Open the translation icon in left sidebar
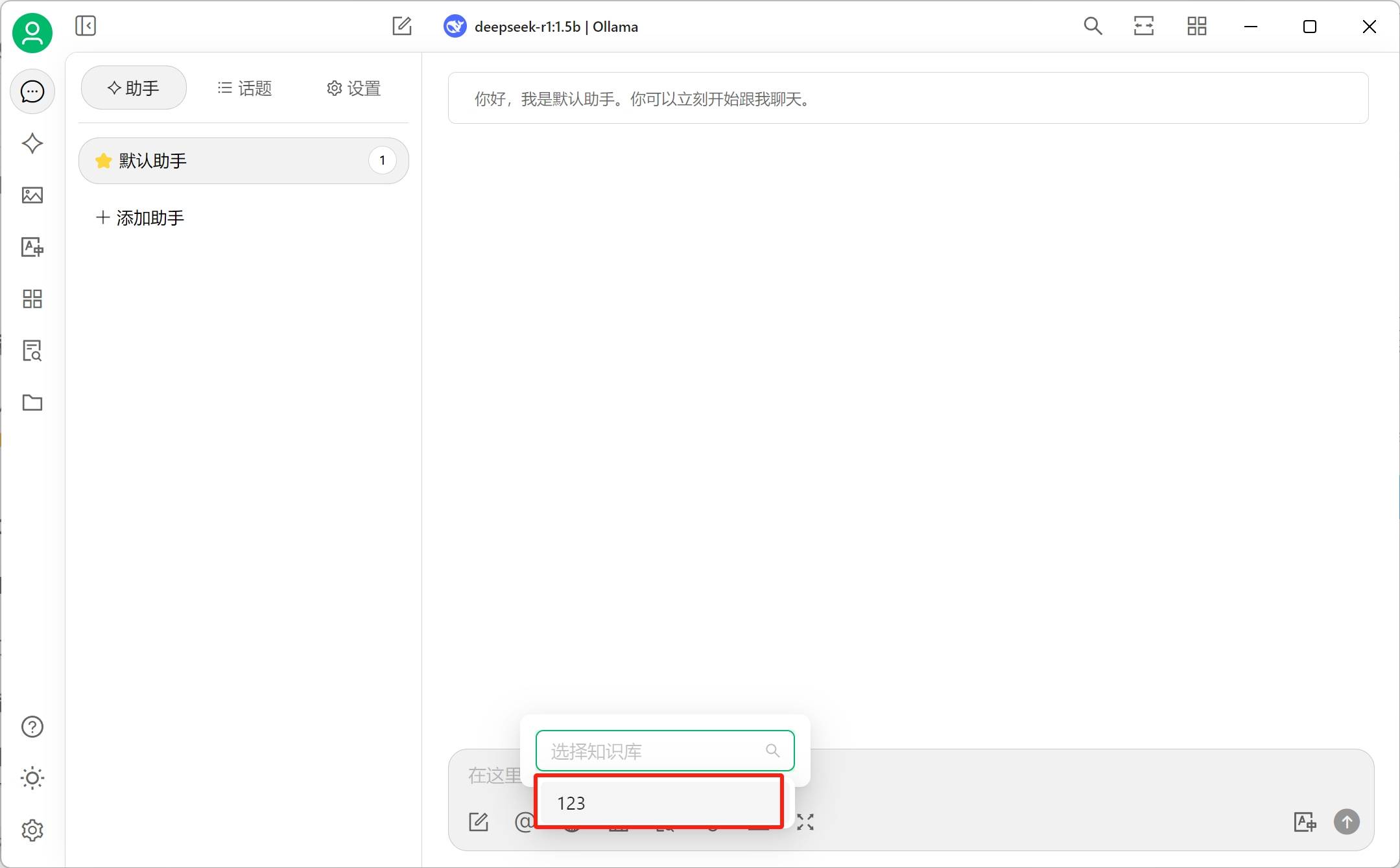The image size is (1400, 868). tap(32, 247)
